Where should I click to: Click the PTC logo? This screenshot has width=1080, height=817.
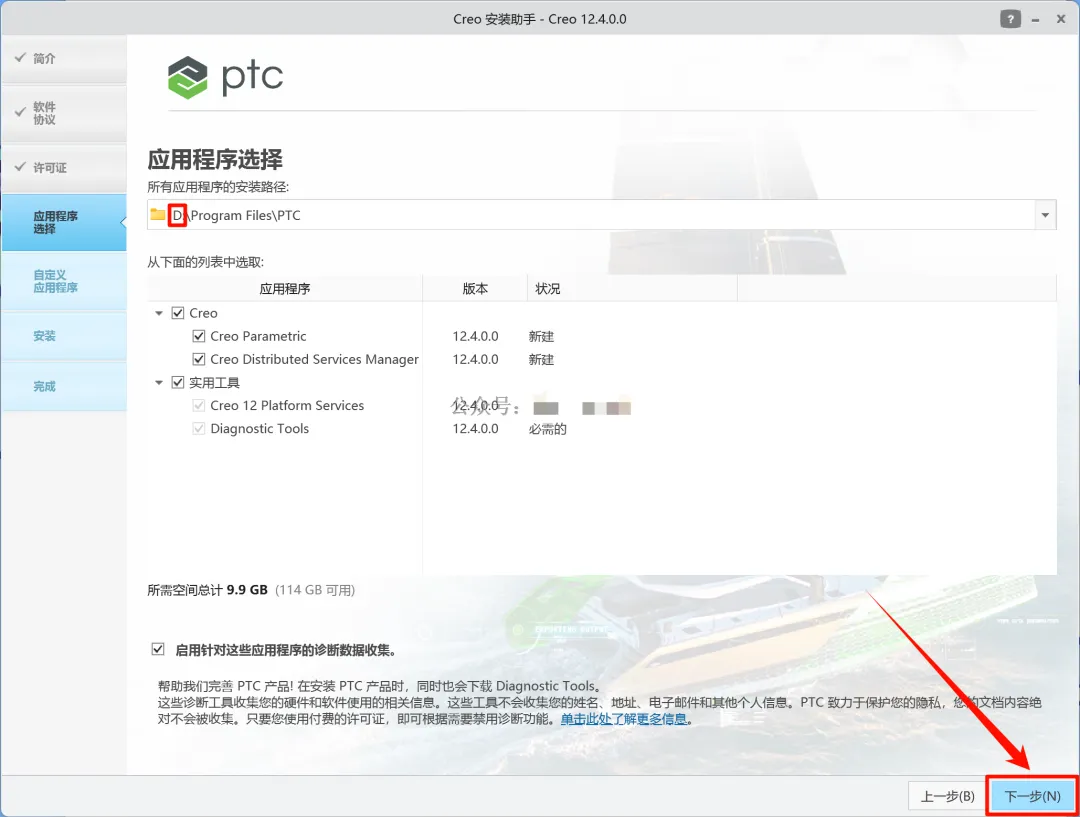point(225,77)
